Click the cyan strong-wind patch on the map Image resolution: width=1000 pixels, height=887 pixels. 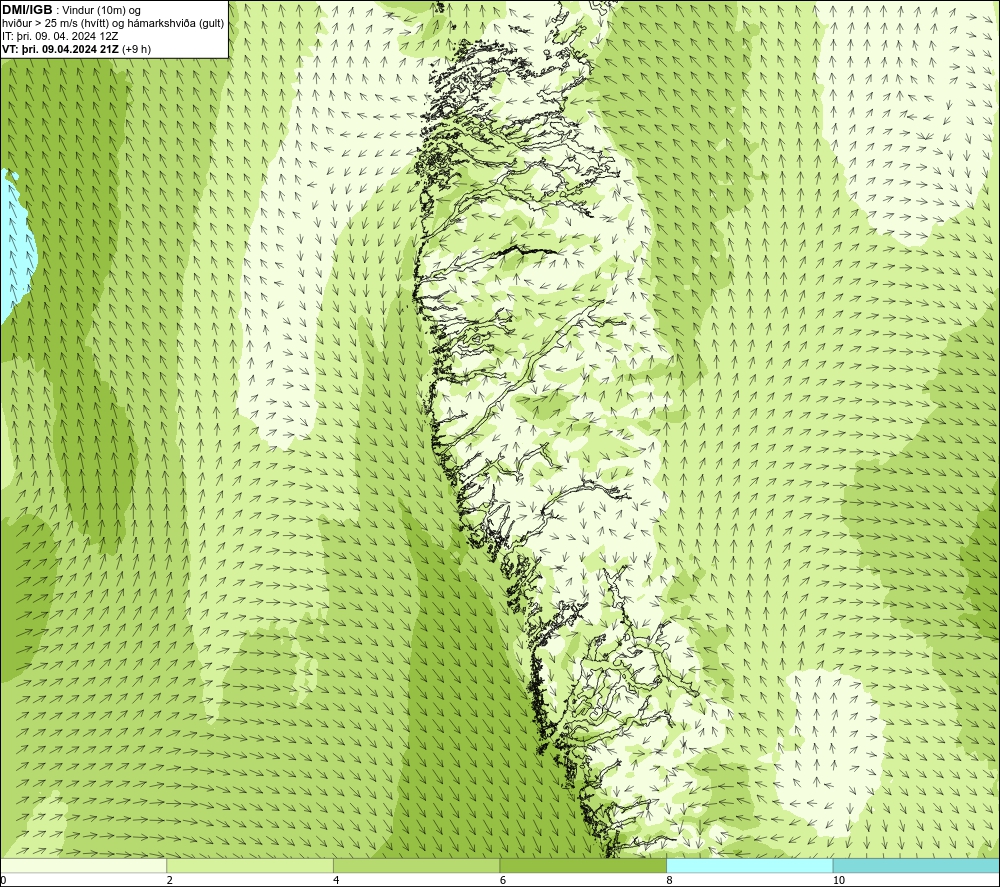[16, 246]
